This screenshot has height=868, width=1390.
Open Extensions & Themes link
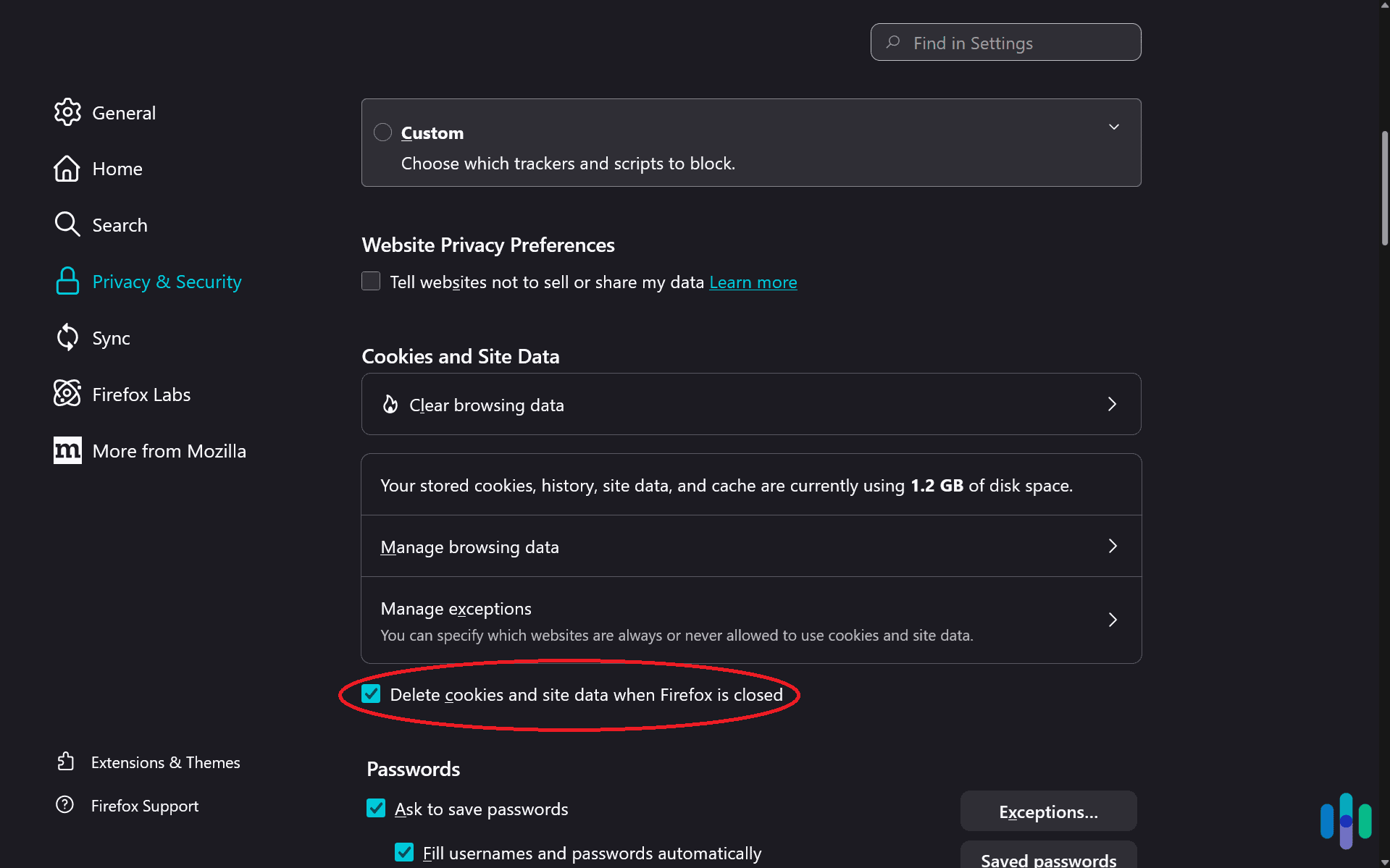165,762
